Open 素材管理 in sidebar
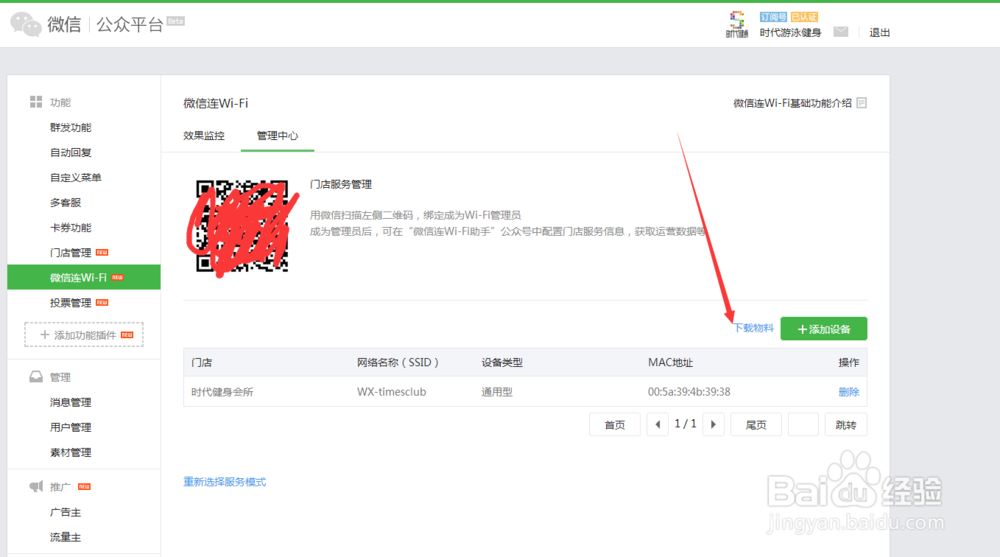Image resolution: width=1000 pixels, height=557 pixels. 70,452
